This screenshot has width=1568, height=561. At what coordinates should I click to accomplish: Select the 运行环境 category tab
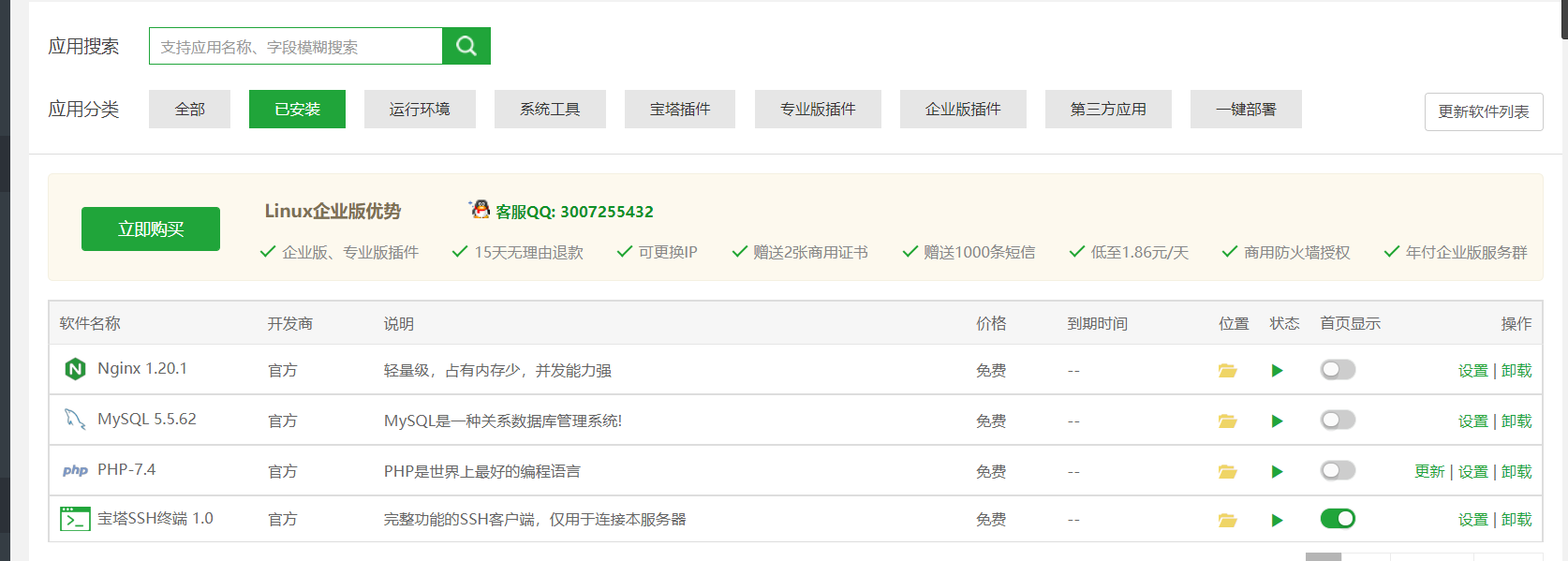pyautogui.click(x=420, y=109)
